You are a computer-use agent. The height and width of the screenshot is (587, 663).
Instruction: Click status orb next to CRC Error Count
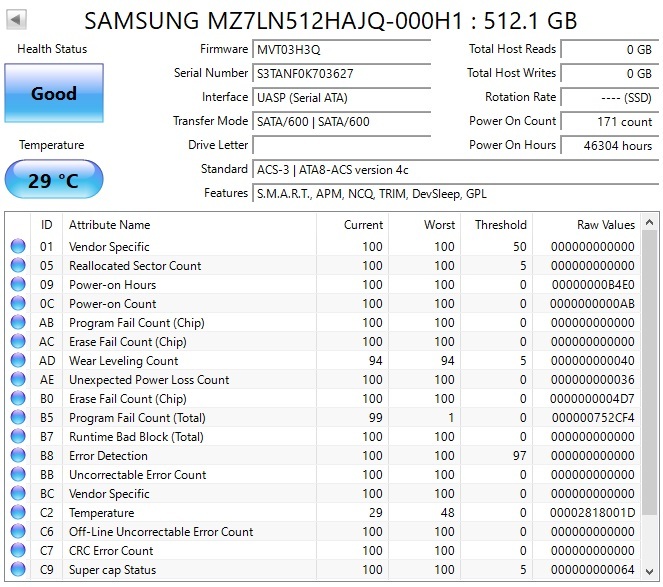tap(18, 551)
